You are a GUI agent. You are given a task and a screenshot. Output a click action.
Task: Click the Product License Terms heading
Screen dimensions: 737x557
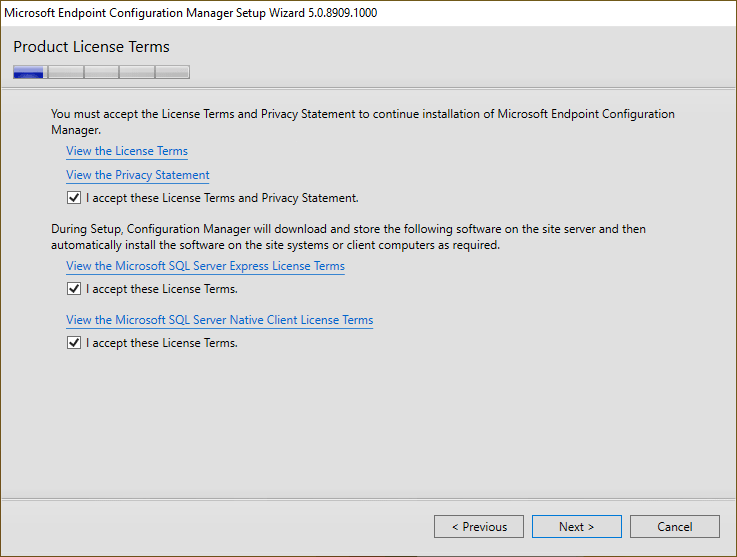92,47
